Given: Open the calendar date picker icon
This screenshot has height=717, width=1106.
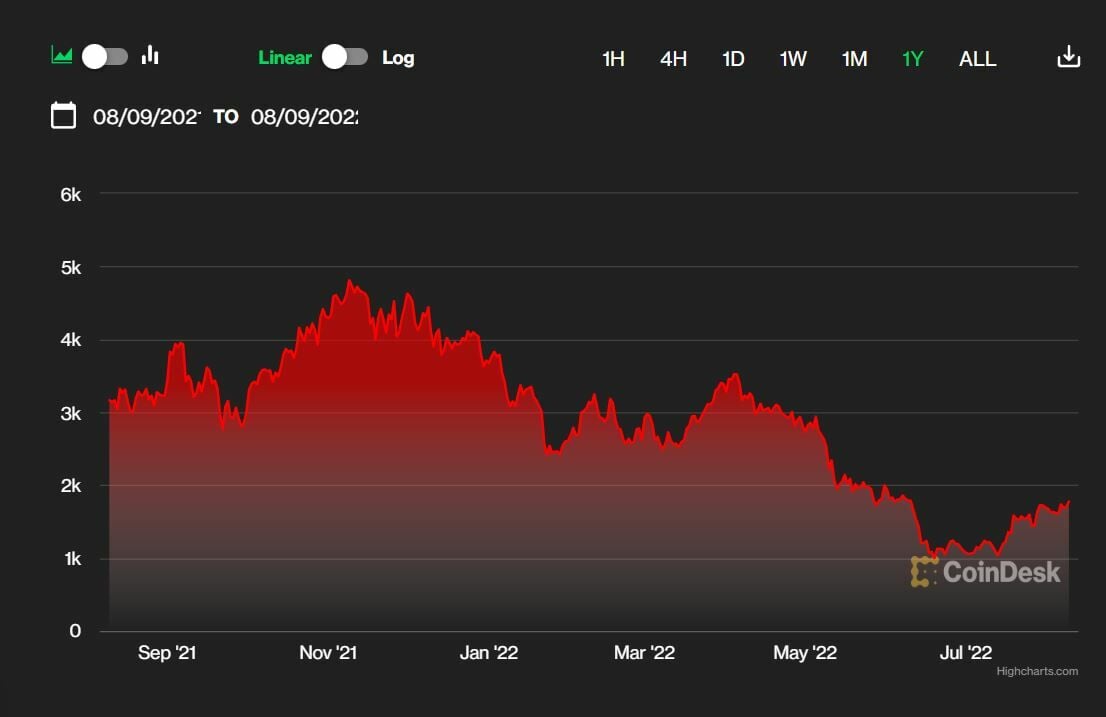Looking at the screenshot, I should [x=63, y=116].
